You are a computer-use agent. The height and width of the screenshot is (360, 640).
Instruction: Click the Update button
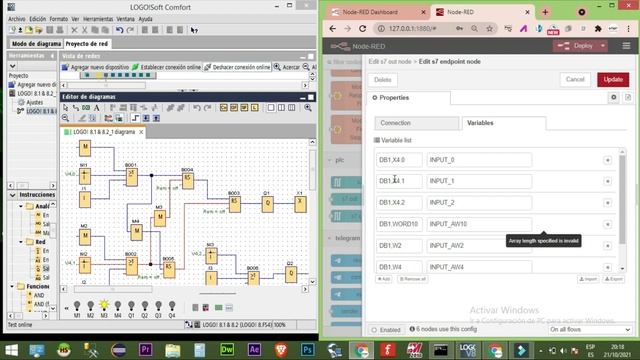613,80
